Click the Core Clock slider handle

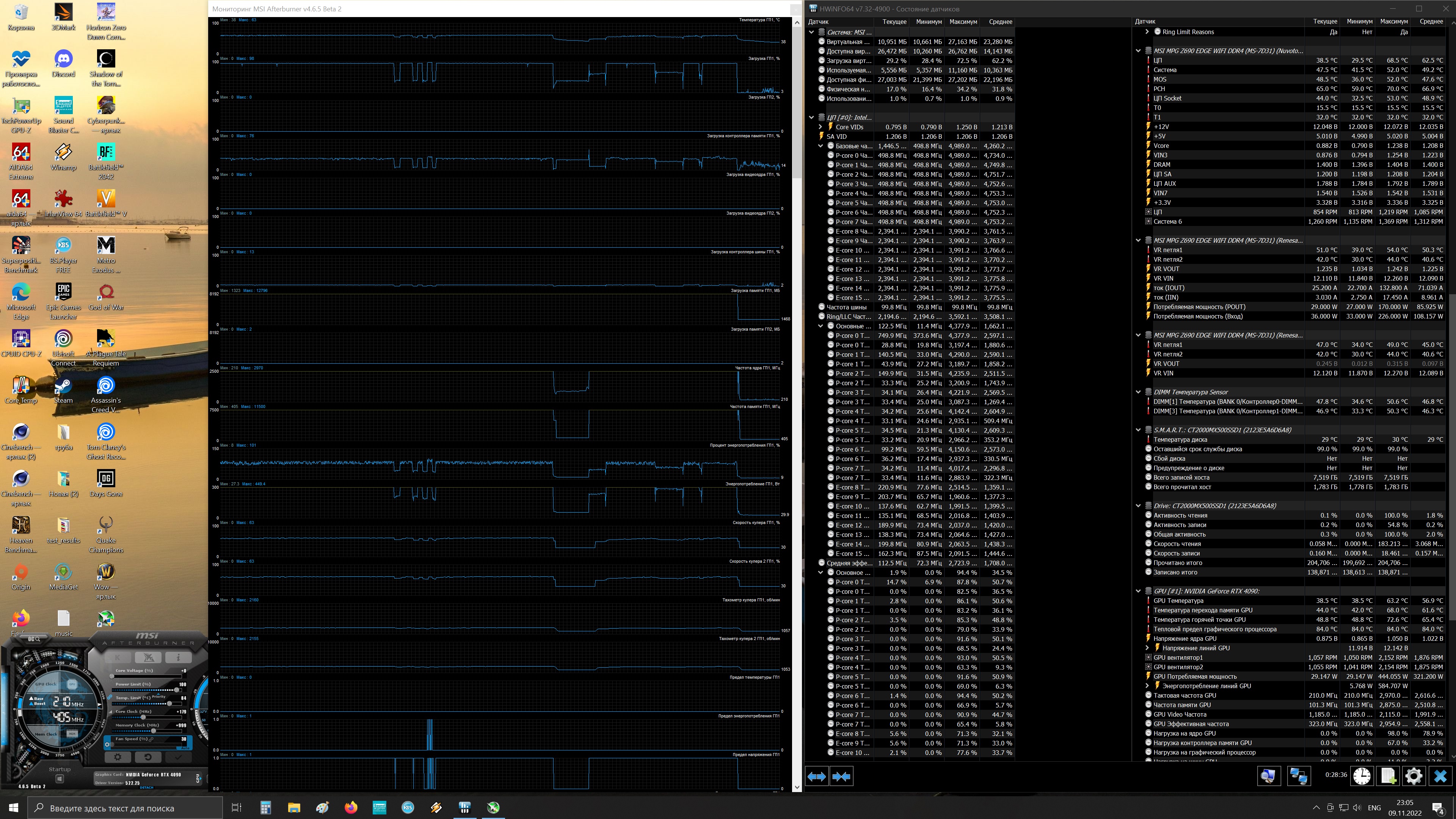click(144, 717)
